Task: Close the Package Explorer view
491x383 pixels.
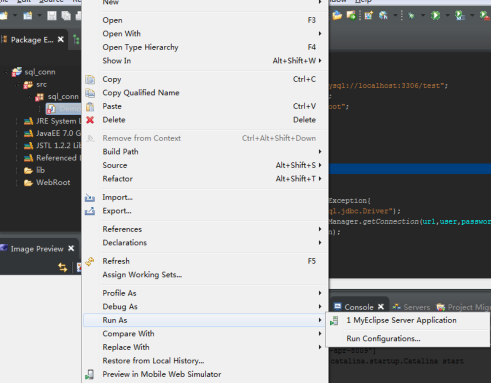Action: point(61,39)
